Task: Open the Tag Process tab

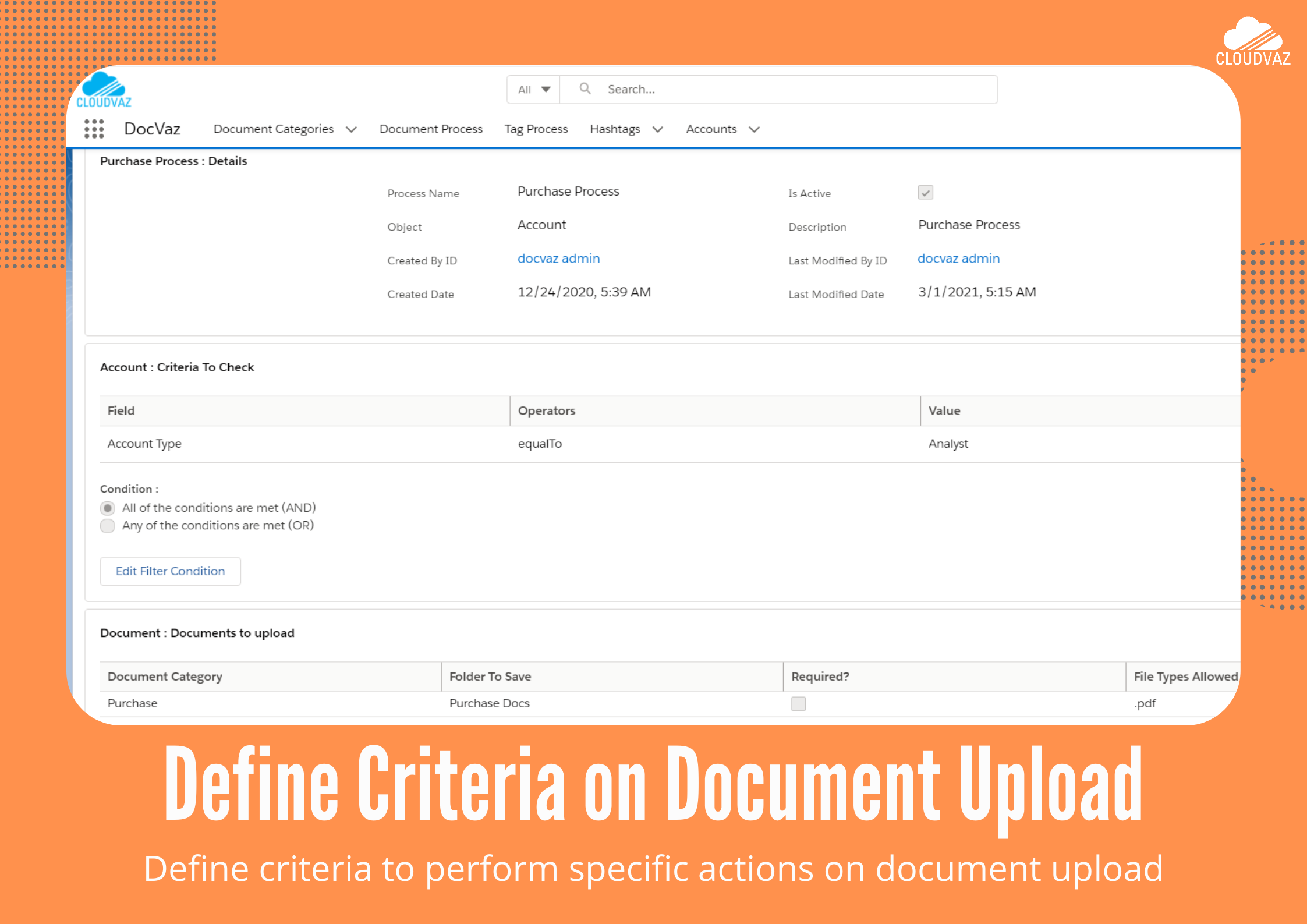Action: pos(536,129)
